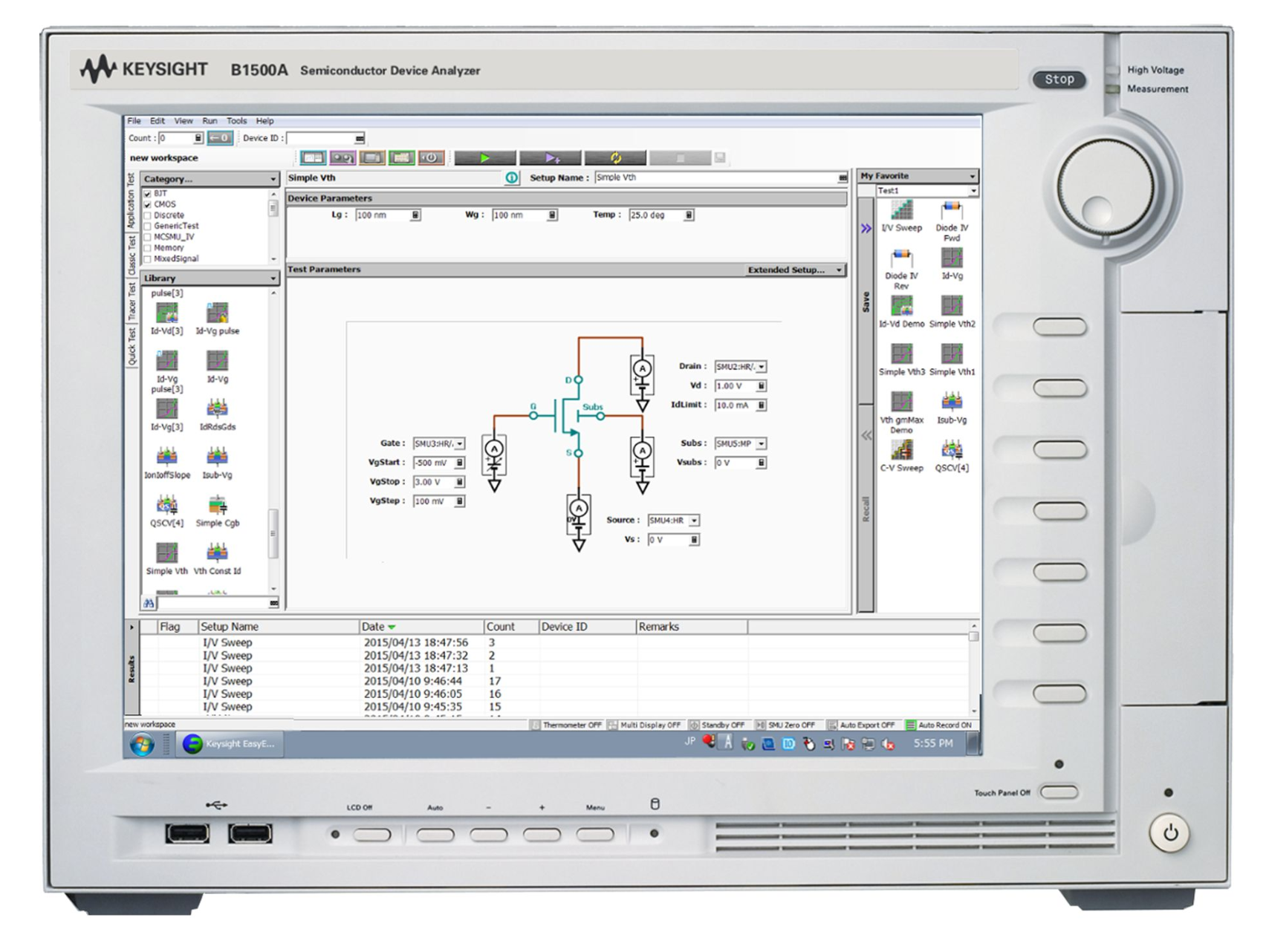Click the Vth Const Id library icon
The width and height of the screenshot is (1266, 952).
(217, 555)
